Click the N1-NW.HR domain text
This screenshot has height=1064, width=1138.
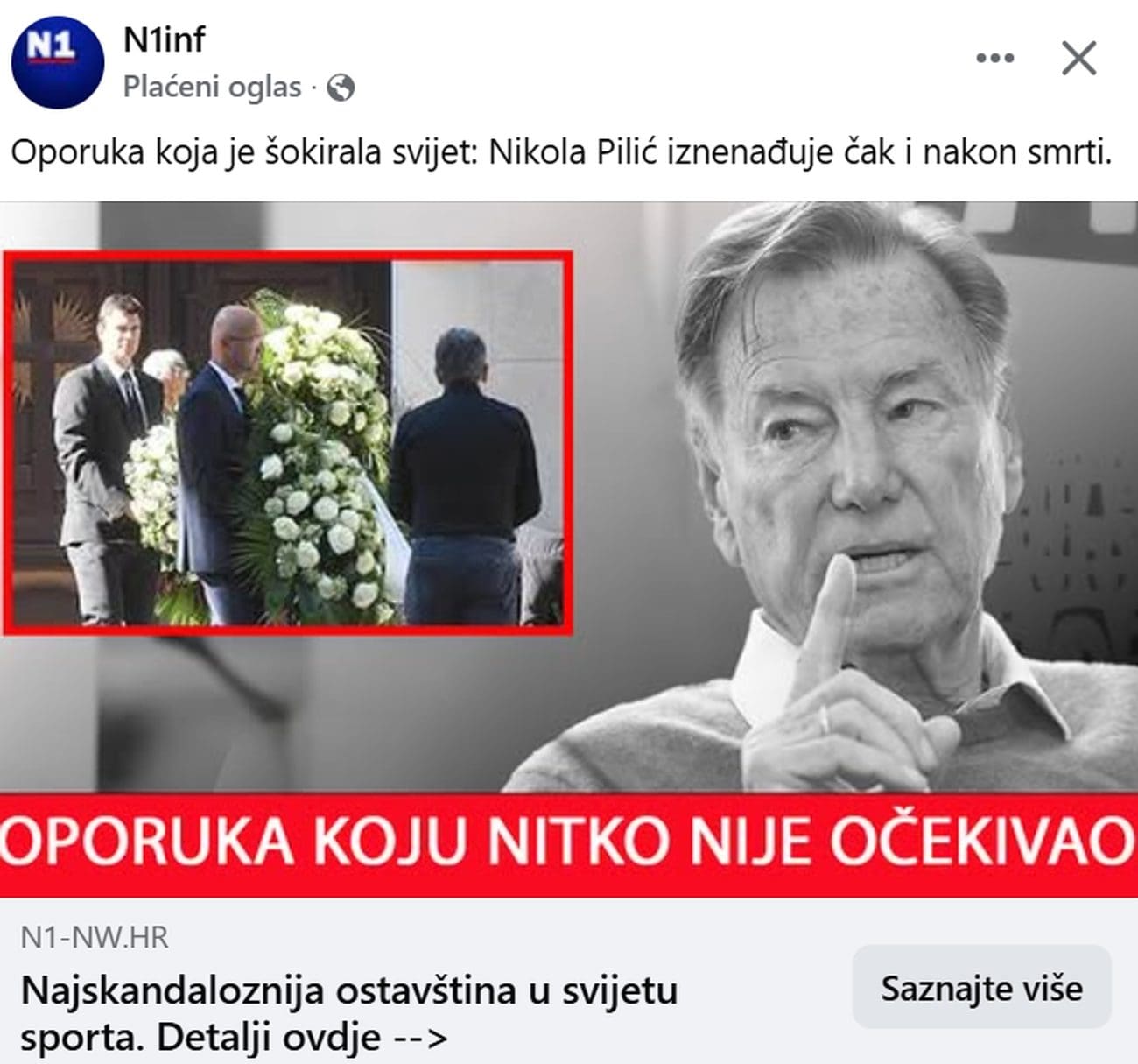click(94, 937)
